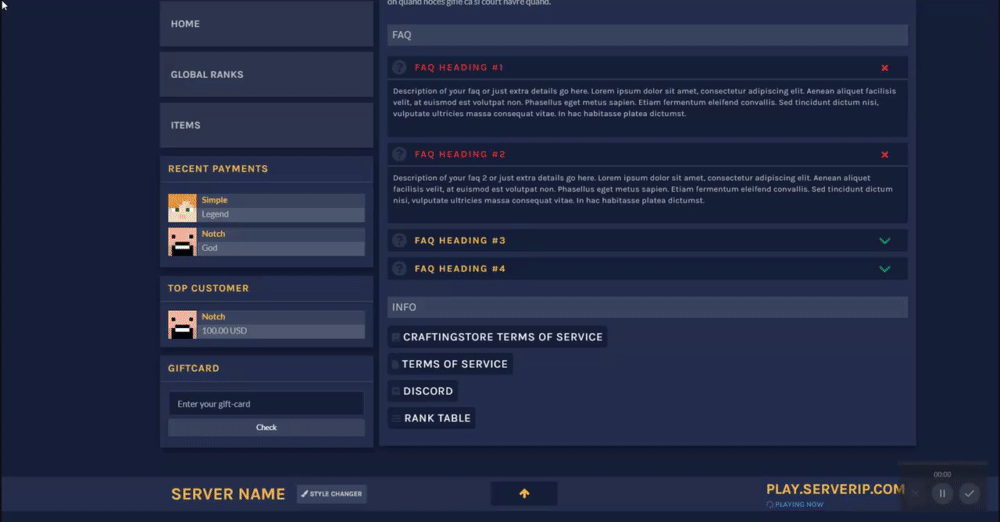The height and width of the screenshot is (522, 1000).
Task: Expand FAQ Heading #4 chevron
Action: pos(885,269)
